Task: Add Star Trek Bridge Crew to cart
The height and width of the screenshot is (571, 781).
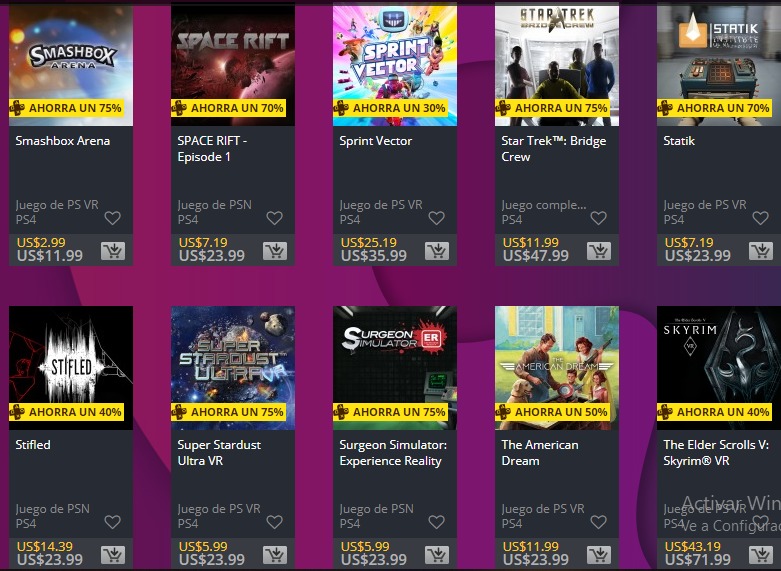Action: (x=599, y=251)
